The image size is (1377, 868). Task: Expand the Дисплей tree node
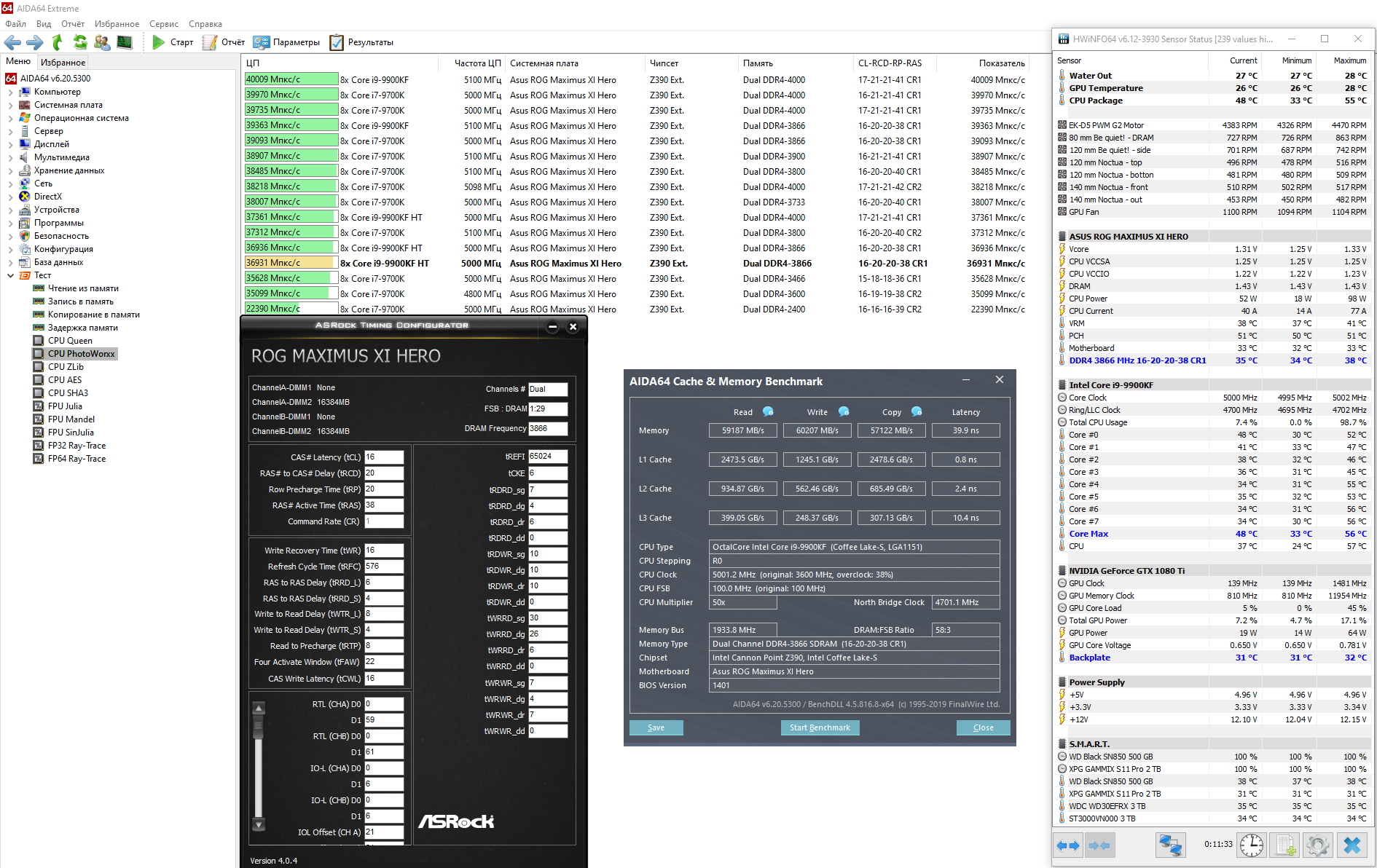[x=10, y=145]
